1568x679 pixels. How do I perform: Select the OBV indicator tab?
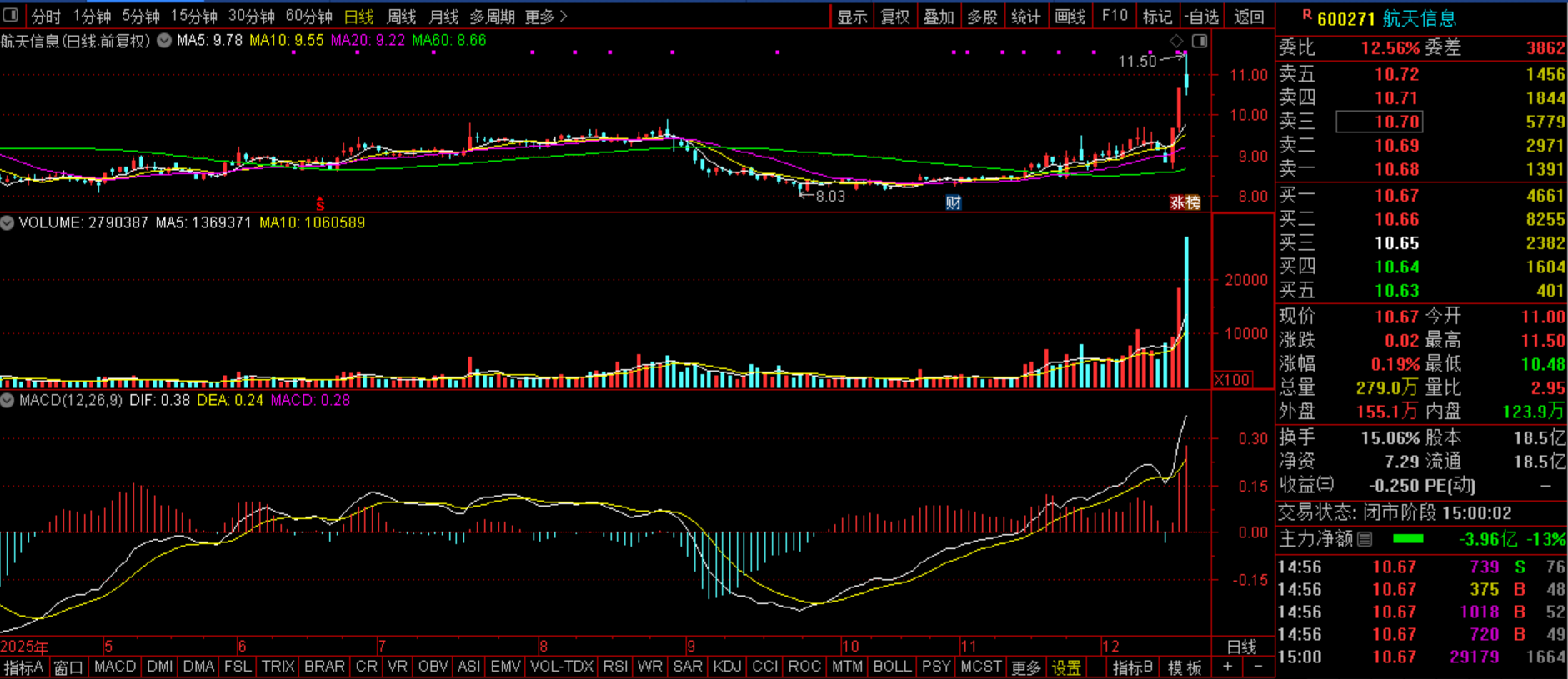click(433, 667)
